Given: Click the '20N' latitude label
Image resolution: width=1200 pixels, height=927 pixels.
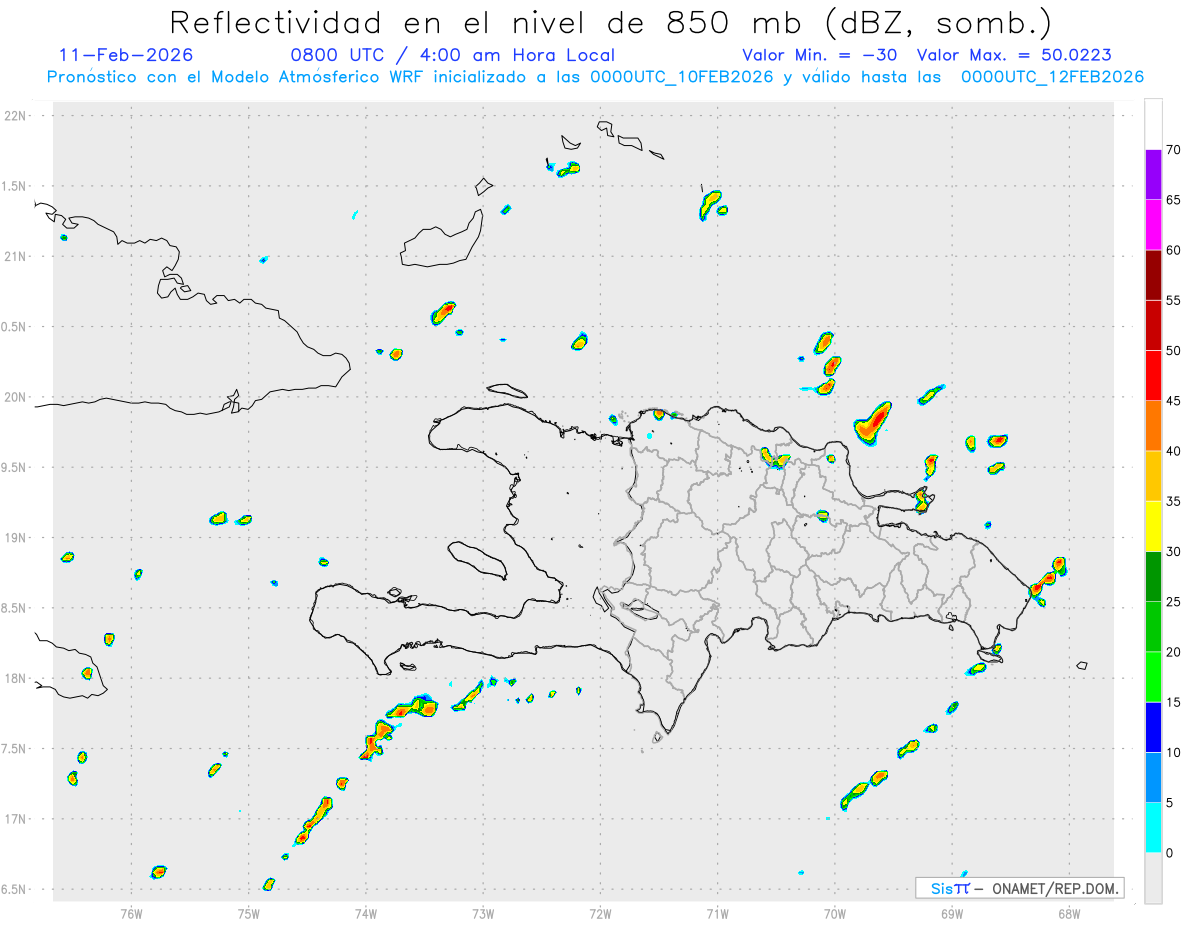Looking at the screenshot, I should pos(16,397).
